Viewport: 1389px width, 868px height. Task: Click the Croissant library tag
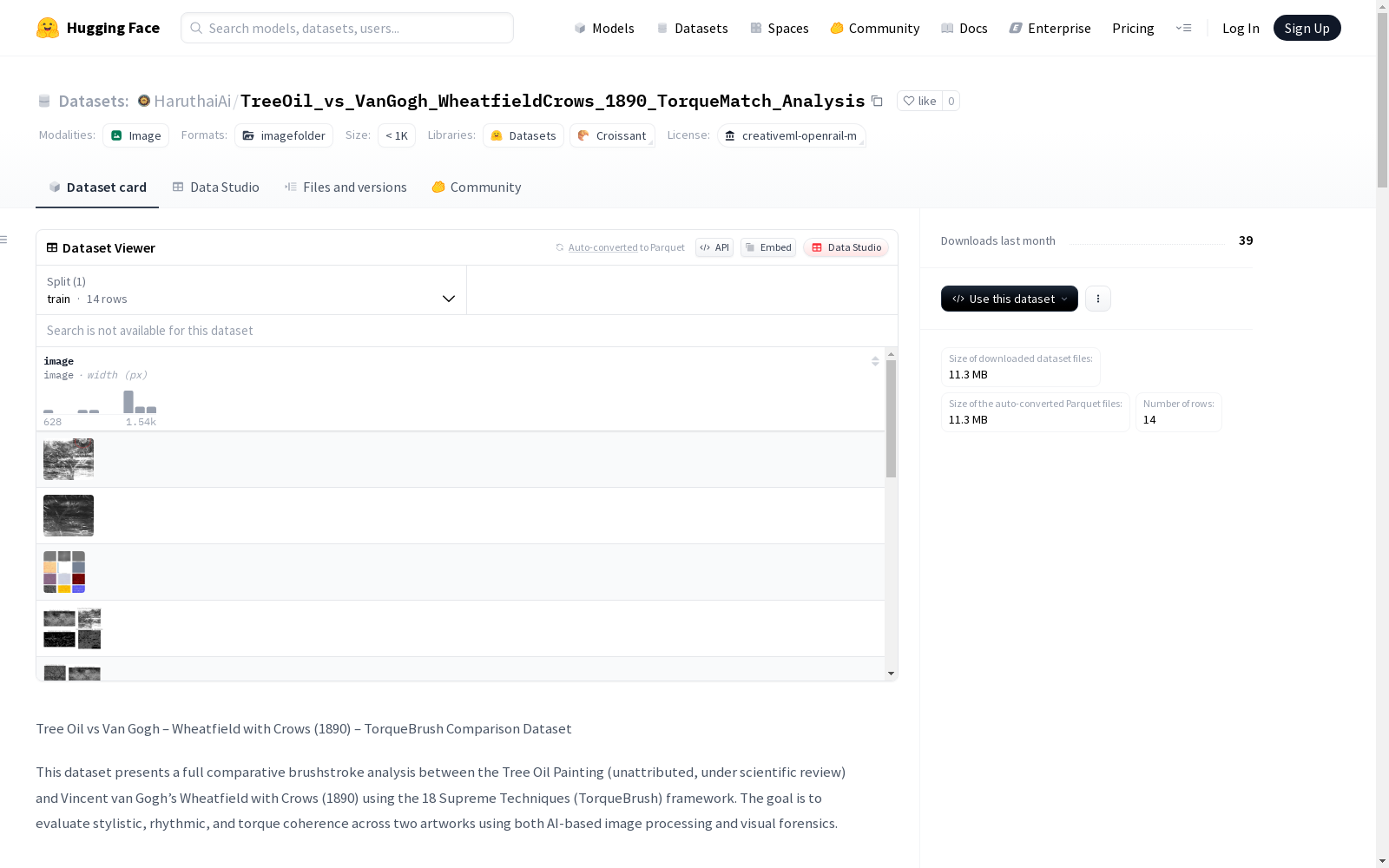[x=612, y=135]
